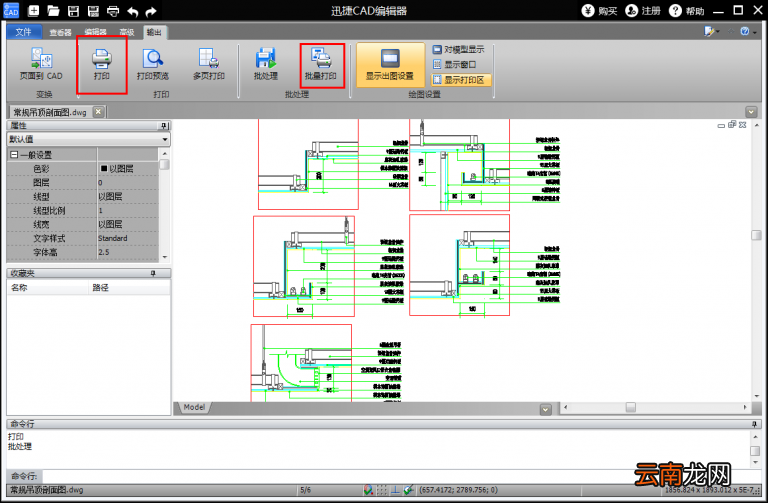The image size is (768, 503).
Task: Open the 文件 file menu
Action: tap(24, 32)
